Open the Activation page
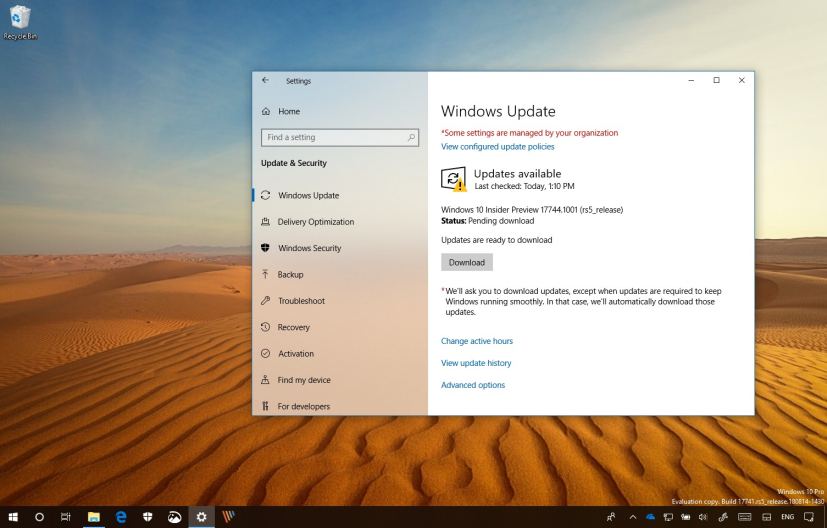The width and height of the screenshot is (827, 528). (x=287, y=353)
